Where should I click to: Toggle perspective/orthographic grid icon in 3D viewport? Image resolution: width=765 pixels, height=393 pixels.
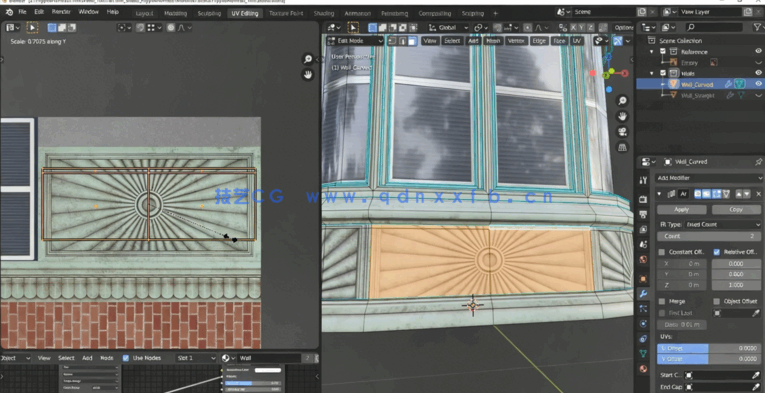click(x=622, y=147)
